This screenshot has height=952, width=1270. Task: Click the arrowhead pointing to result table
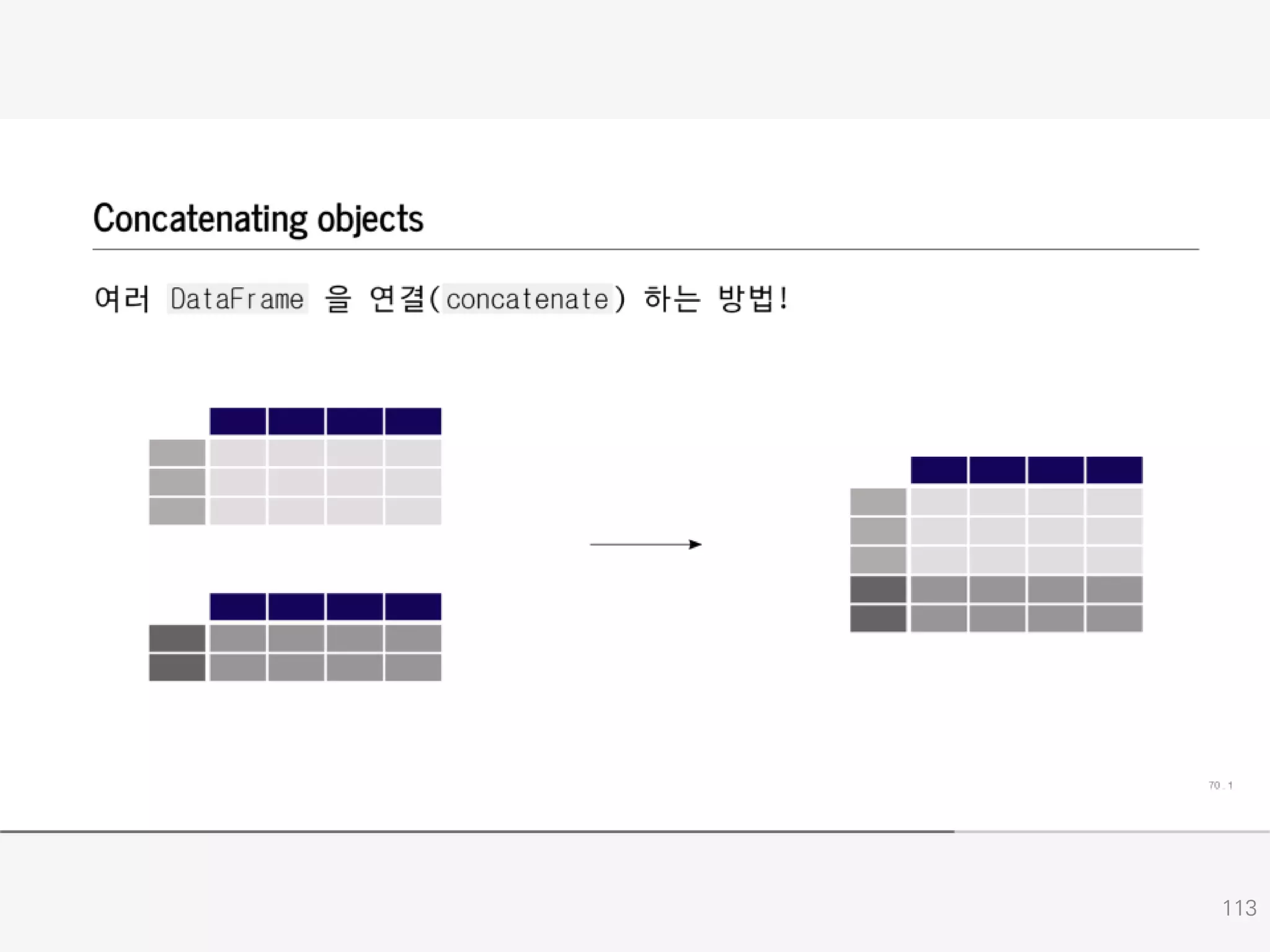[x=695, y=544]
